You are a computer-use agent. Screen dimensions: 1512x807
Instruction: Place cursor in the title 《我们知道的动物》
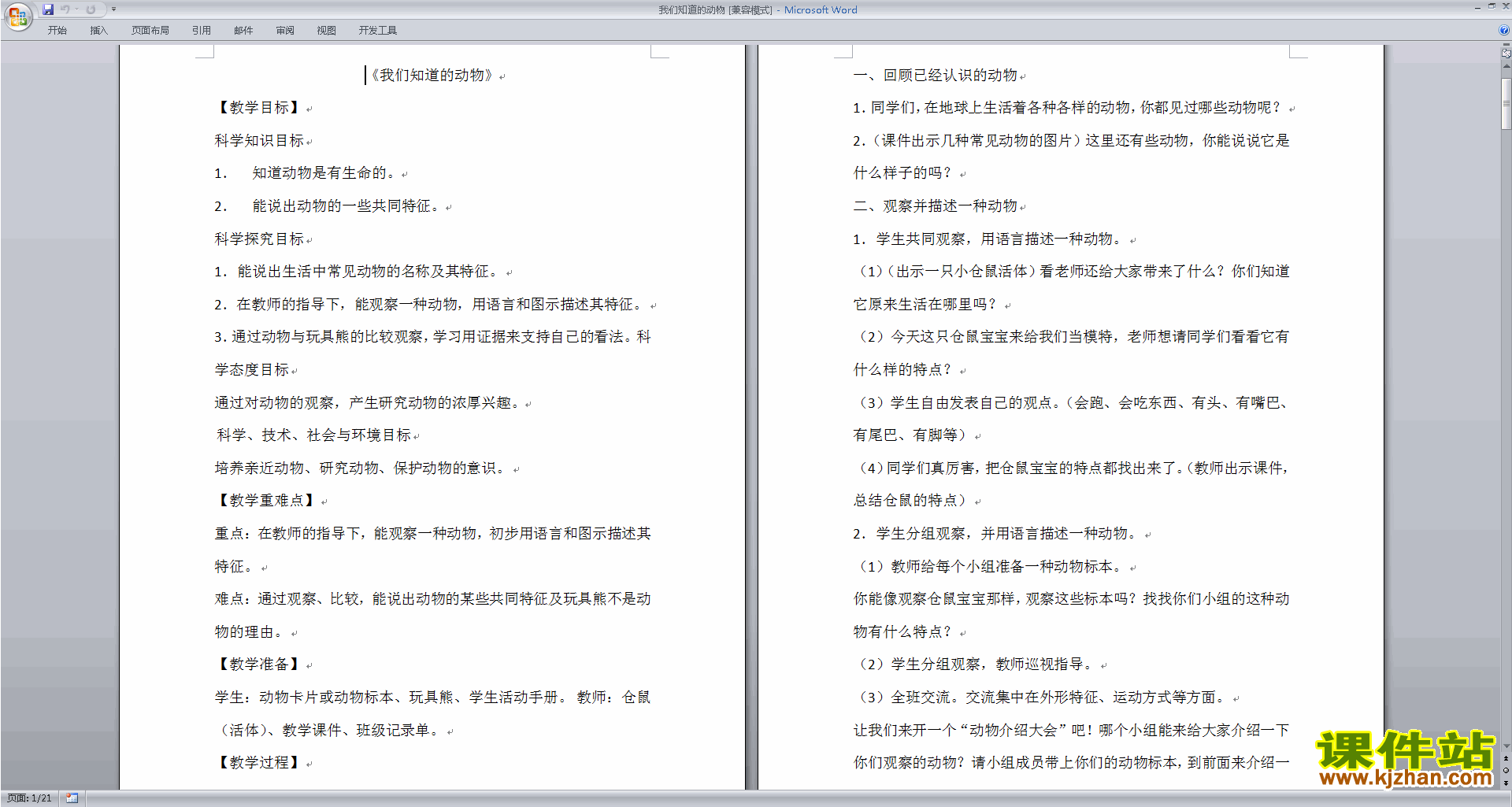432,75
